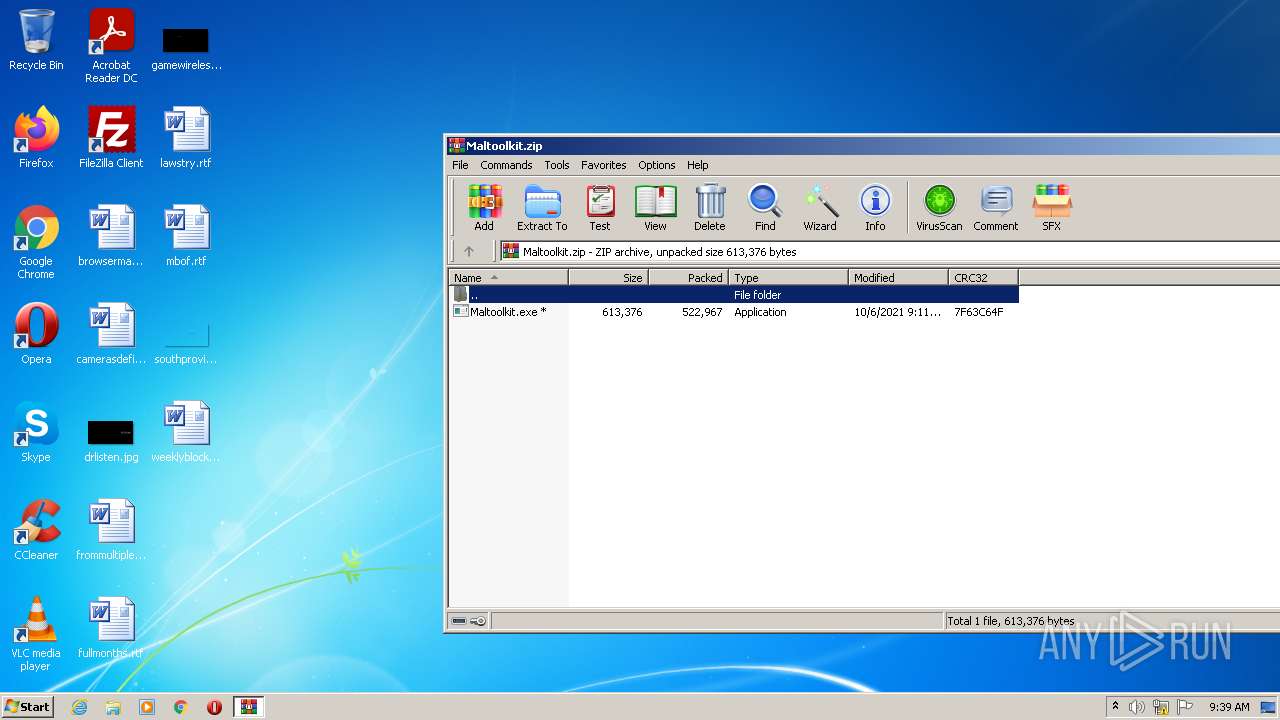1280x720 pixels.
Task: Open the Tools menu
Action: click(557, 165)
